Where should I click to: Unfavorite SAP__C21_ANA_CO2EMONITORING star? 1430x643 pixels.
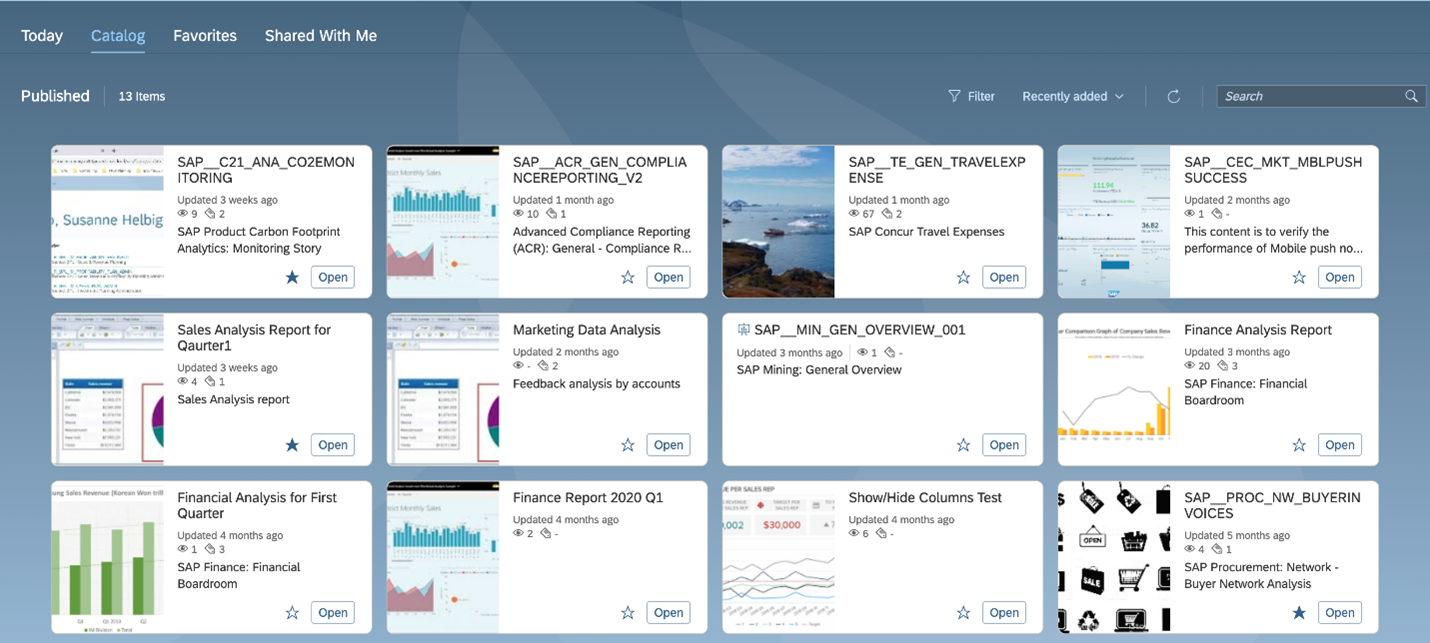pyautogui.click(x=292, y=277)
